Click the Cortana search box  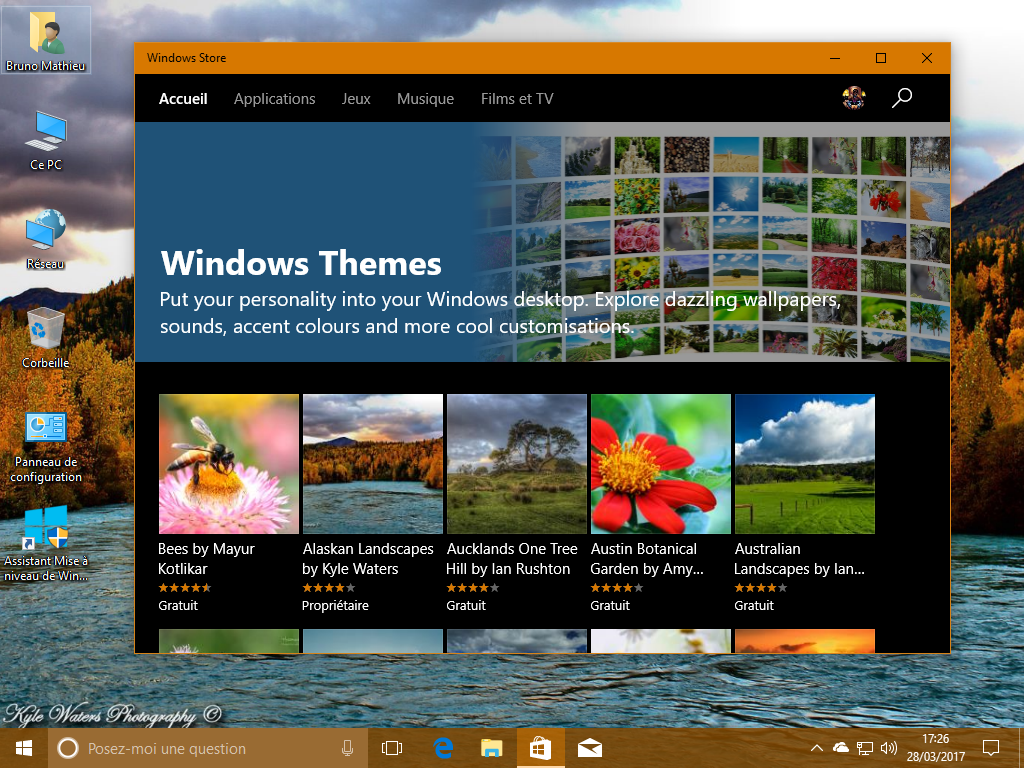[208, 748]
